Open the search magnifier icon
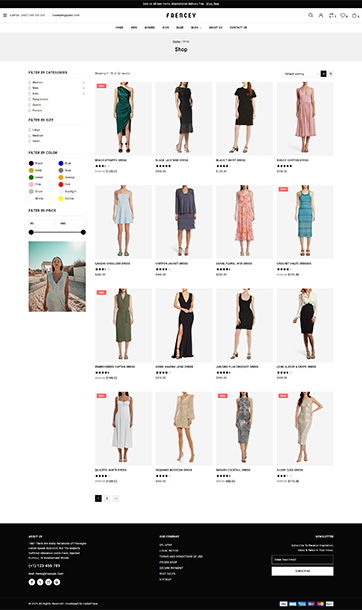 coord(310,15)
